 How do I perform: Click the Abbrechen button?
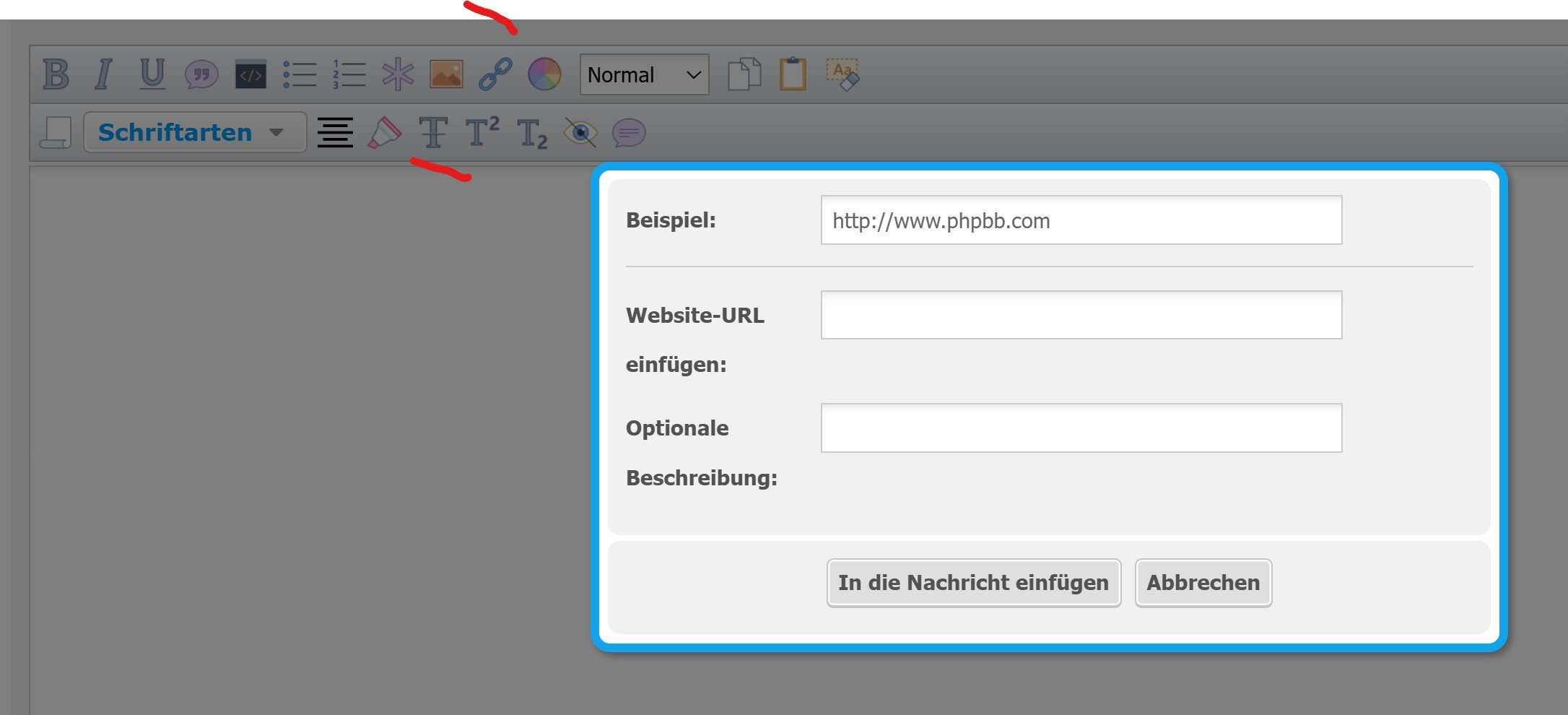coord(1203,583)
